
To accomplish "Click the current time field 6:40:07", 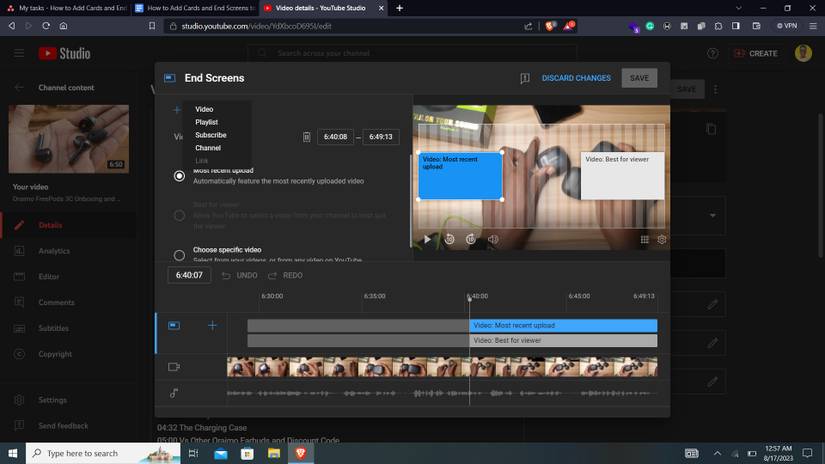I will click(x=189, y=275).
